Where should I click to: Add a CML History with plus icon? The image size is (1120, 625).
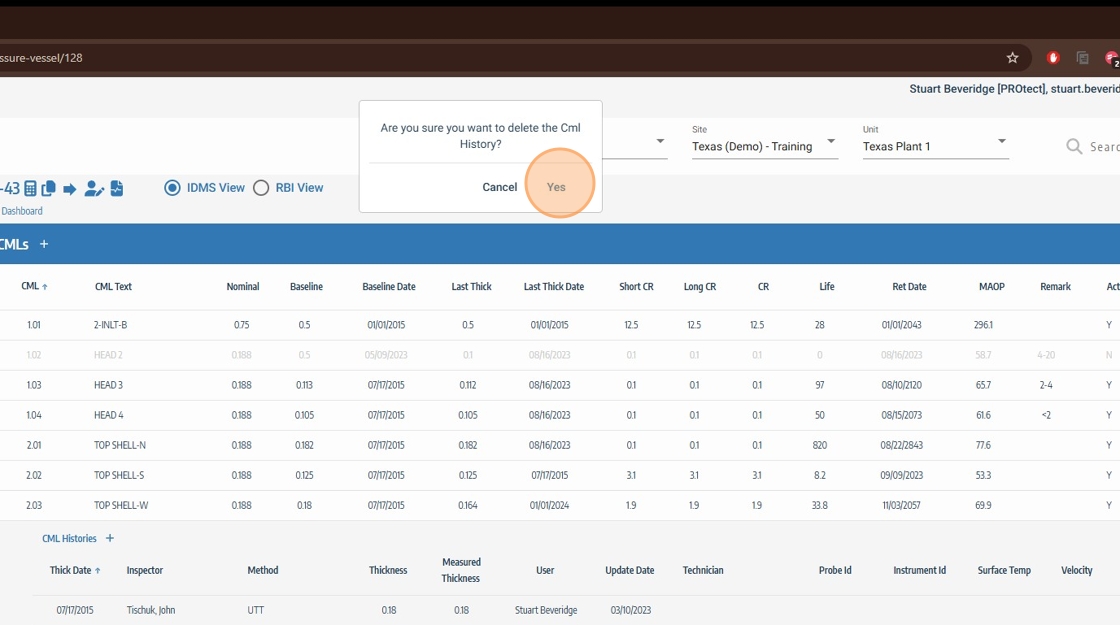click(x=110, y=538)
